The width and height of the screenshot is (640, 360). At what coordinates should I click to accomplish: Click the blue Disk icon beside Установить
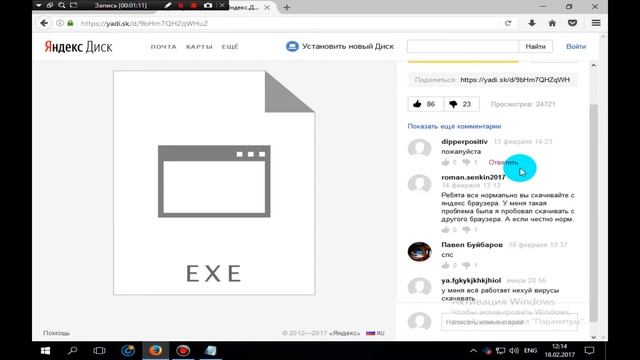pos(292,47)
